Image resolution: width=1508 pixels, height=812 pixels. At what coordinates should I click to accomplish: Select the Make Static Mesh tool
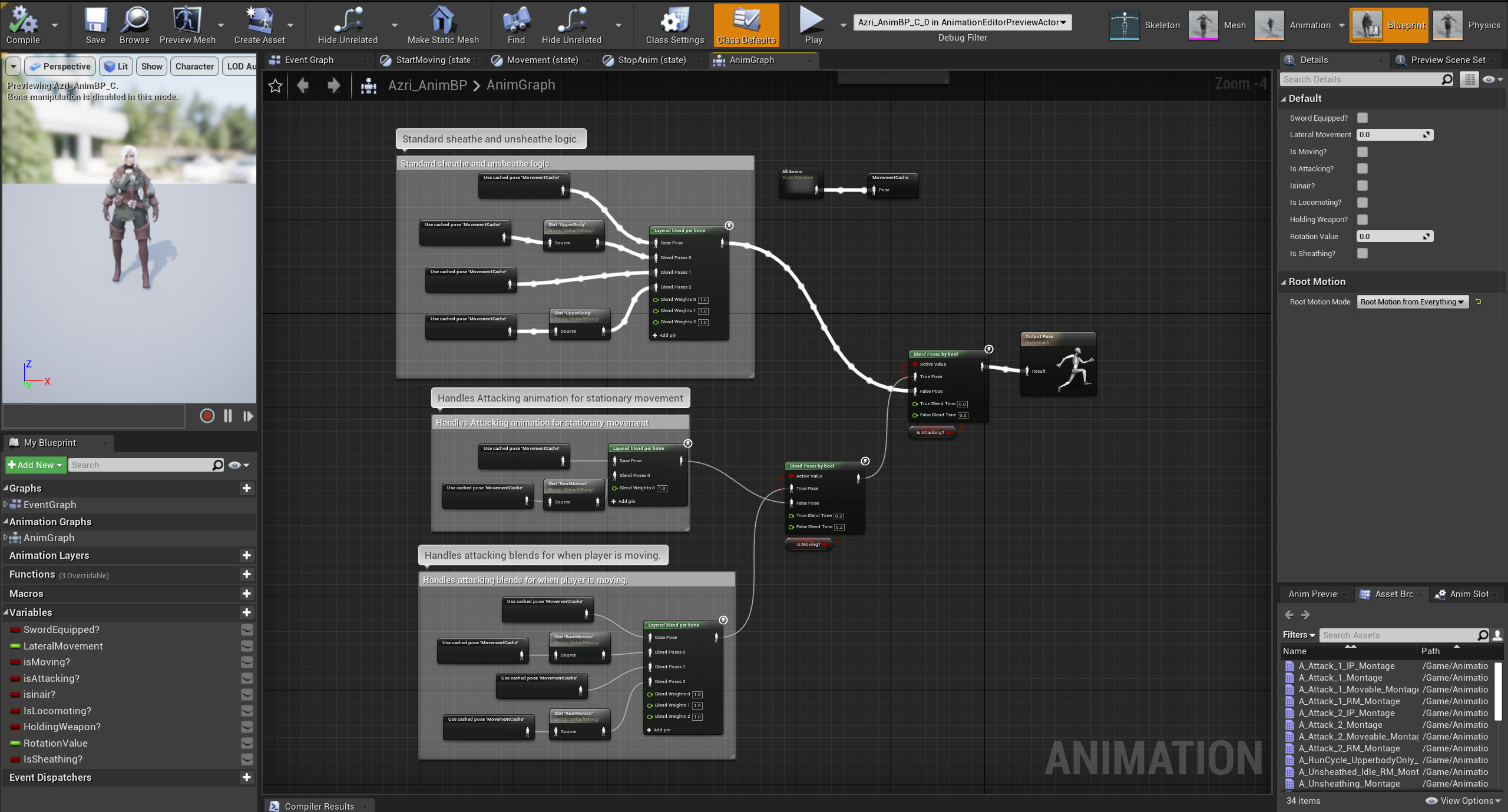coord(442,25)
